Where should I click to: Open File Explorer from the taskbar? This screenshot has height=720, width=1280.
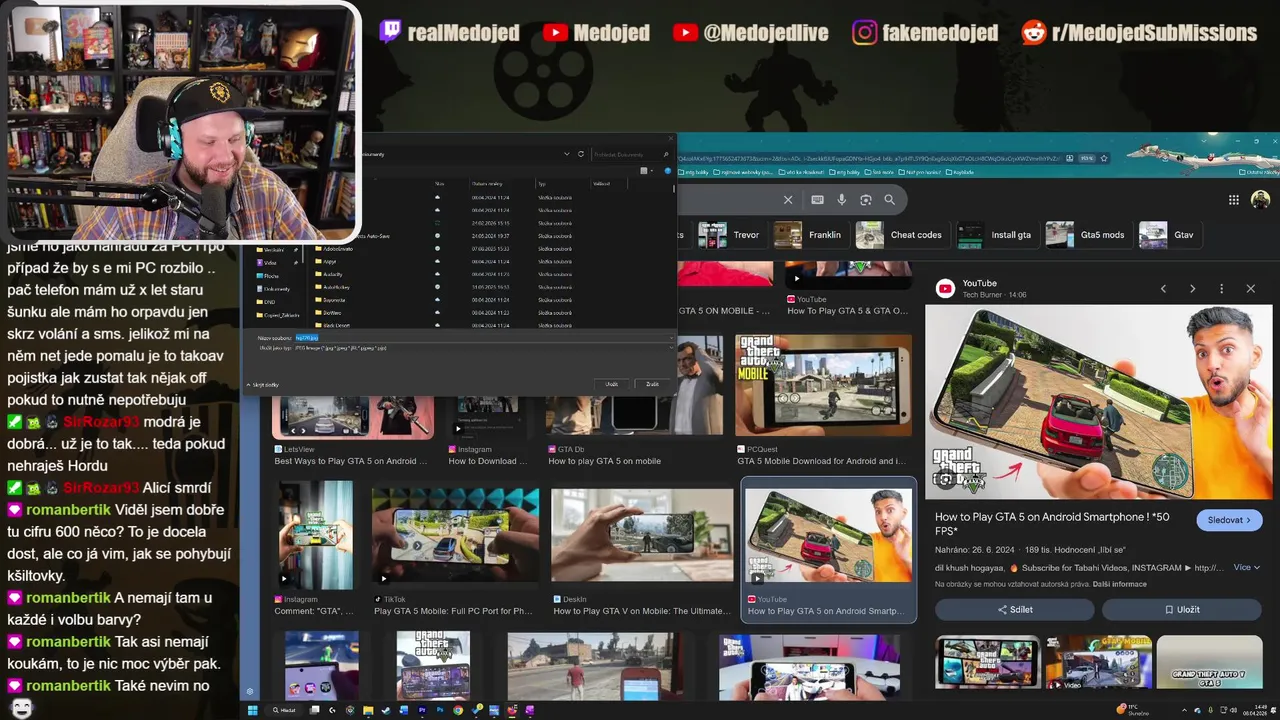coord(368,710)
